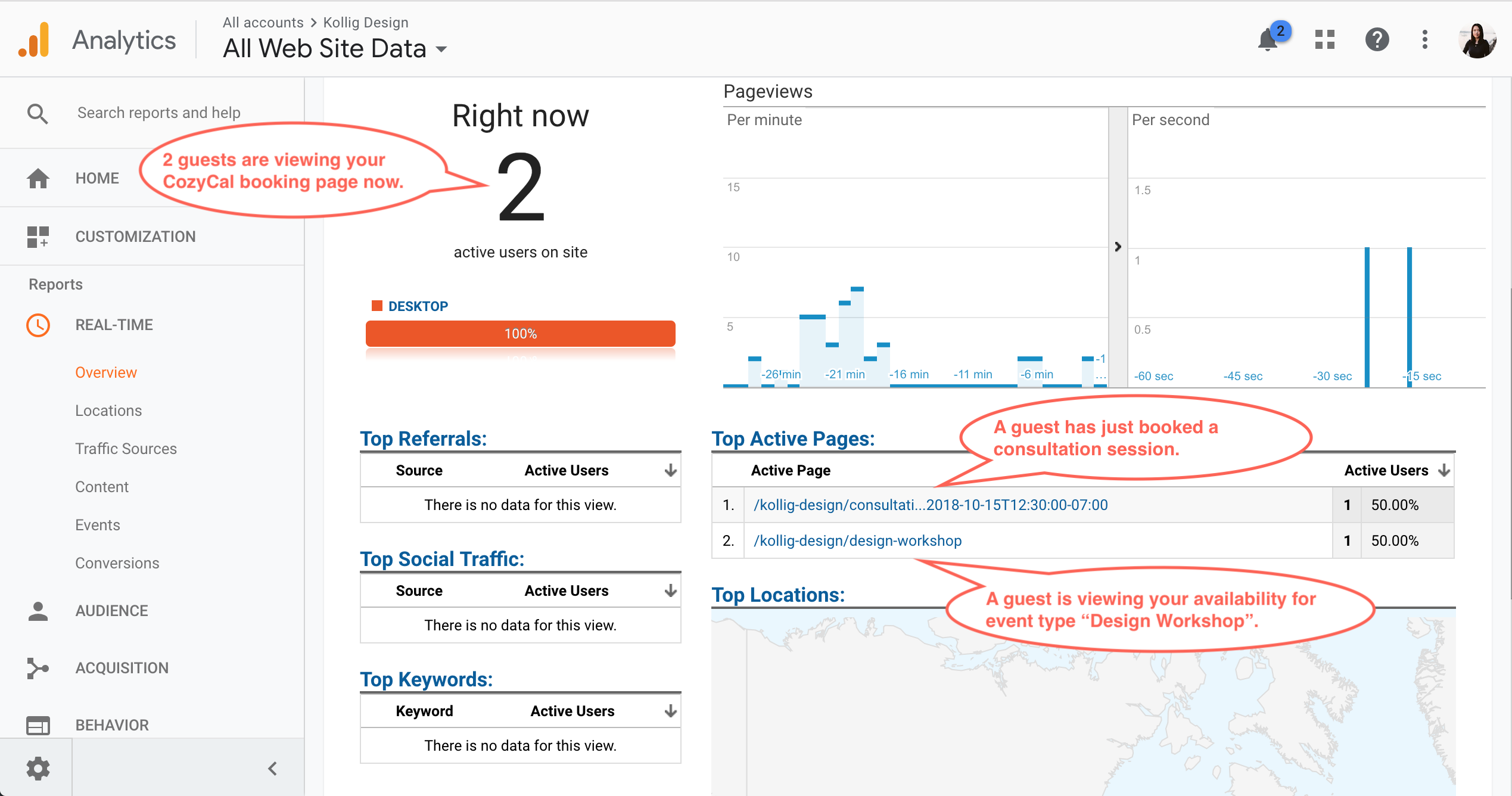
Task: Click the Home house icon
Action: pos(38,178)
